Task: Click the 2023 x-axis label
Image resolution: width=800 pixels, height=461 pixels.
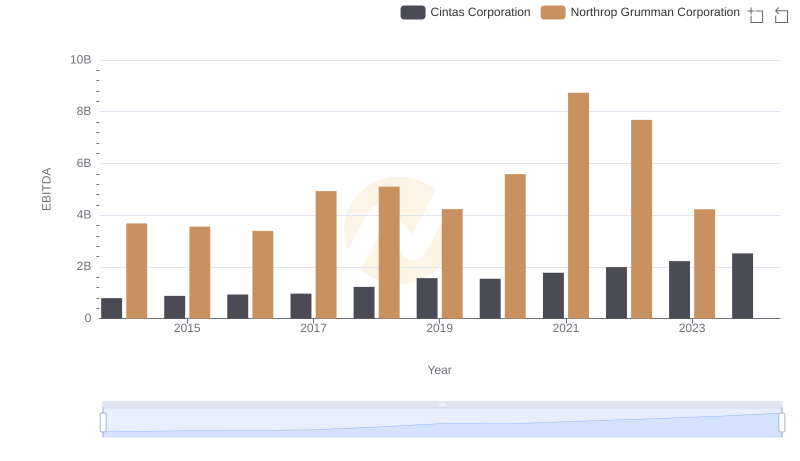Action: point(692,328)
